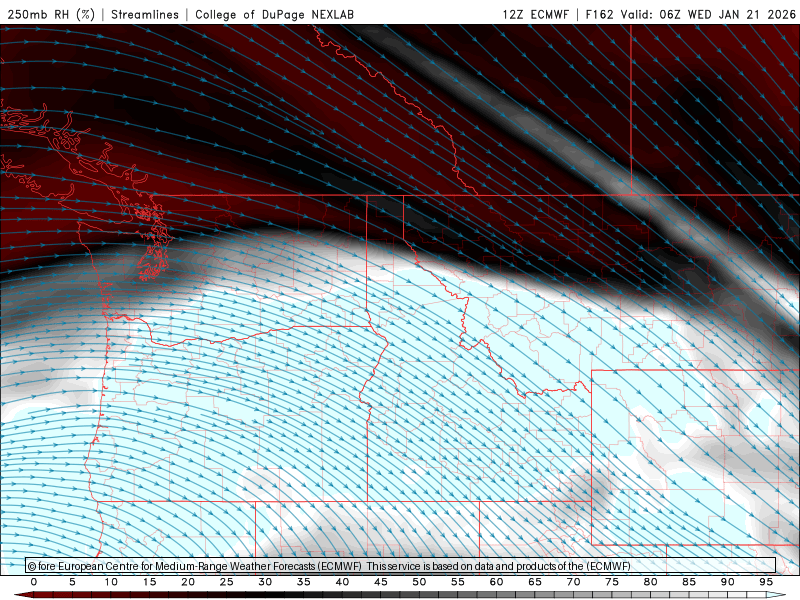Select the 'F162' forecast hour text
Image resolution: width=800 pixels, height=600 pixels.
(x=599, y=14)
